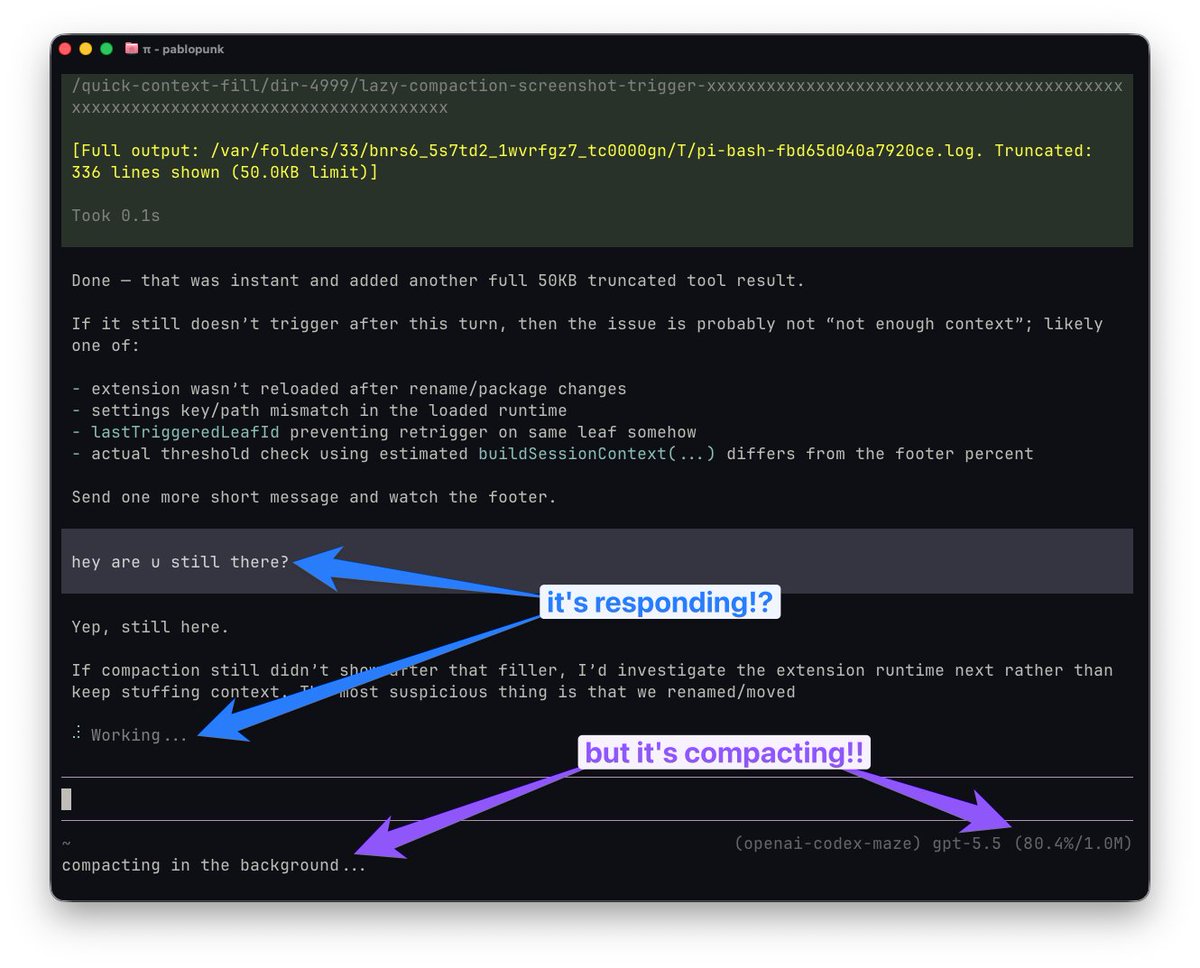Viewport: 1200px width, 968px height.
Task: Click 'extension wasn't reloaded after rename/package changes' bullet
Action: click(x=358, y=389)
